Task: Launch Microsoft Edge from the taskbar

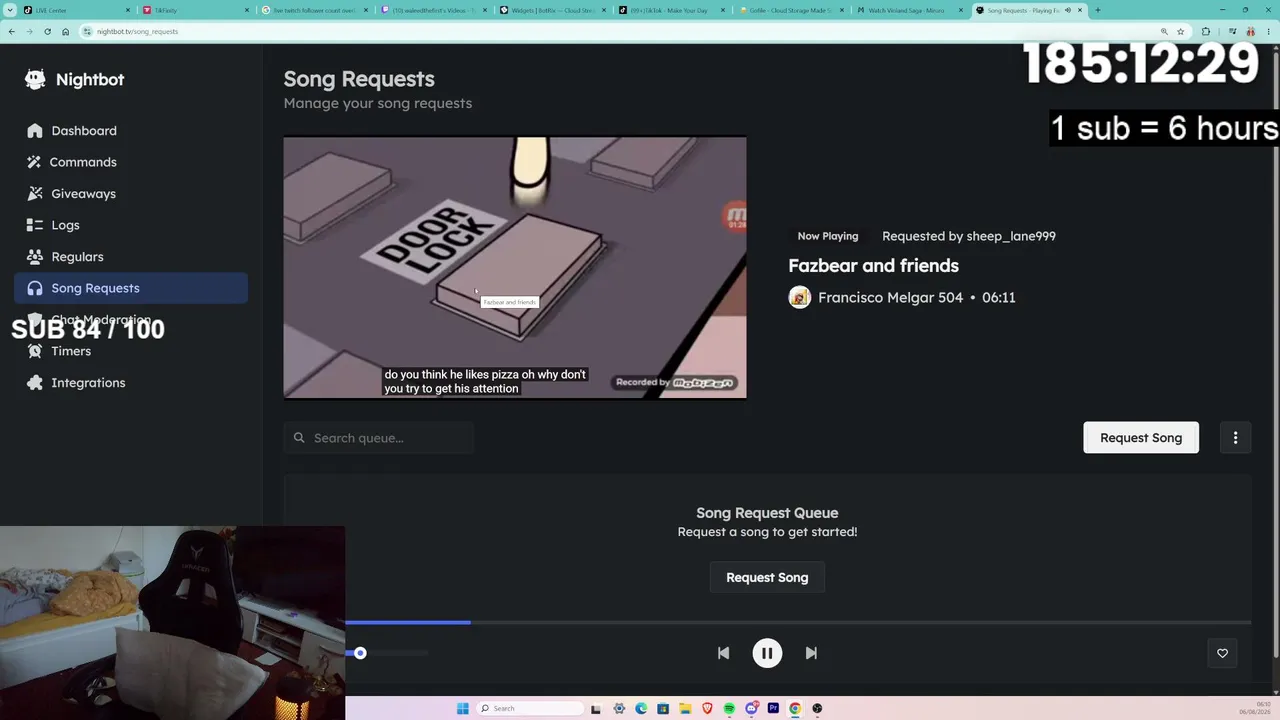Action: pos(641,708)
